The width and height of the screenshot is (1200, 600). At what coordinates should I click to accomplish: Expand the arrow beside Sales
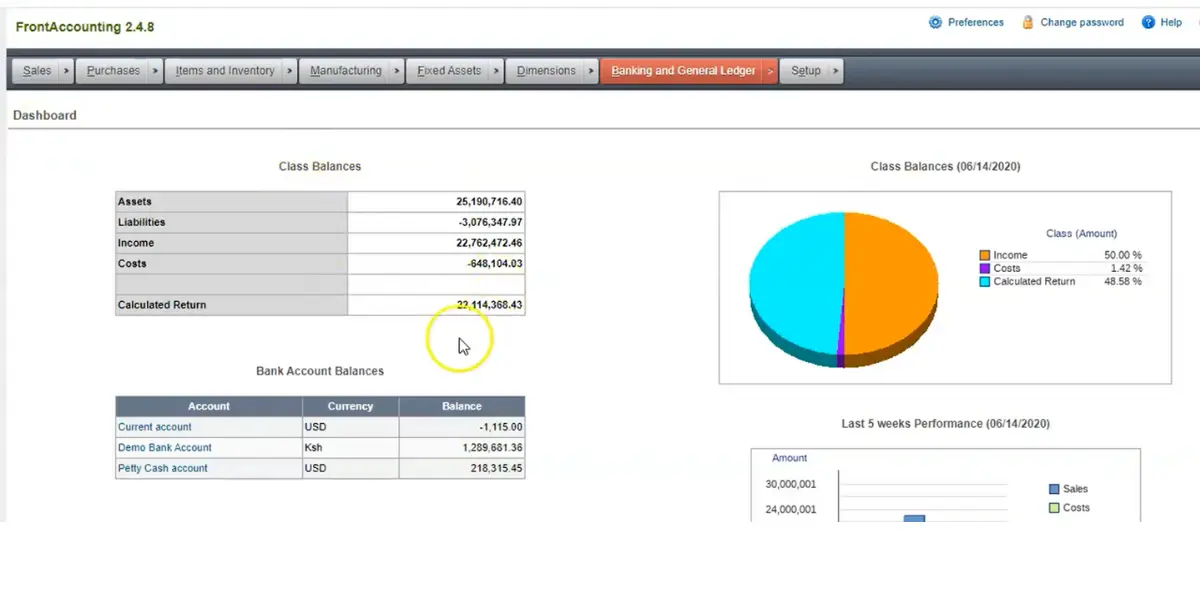pyautogui.click(x=67, y=71)
